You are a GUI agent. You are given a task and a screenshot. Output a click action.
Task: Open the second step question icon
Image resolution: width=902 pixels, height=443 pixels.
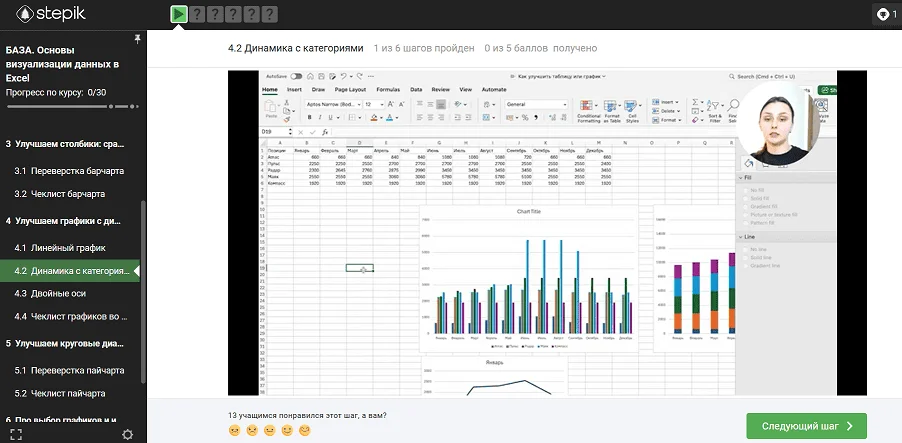click(x=199, y=14)
